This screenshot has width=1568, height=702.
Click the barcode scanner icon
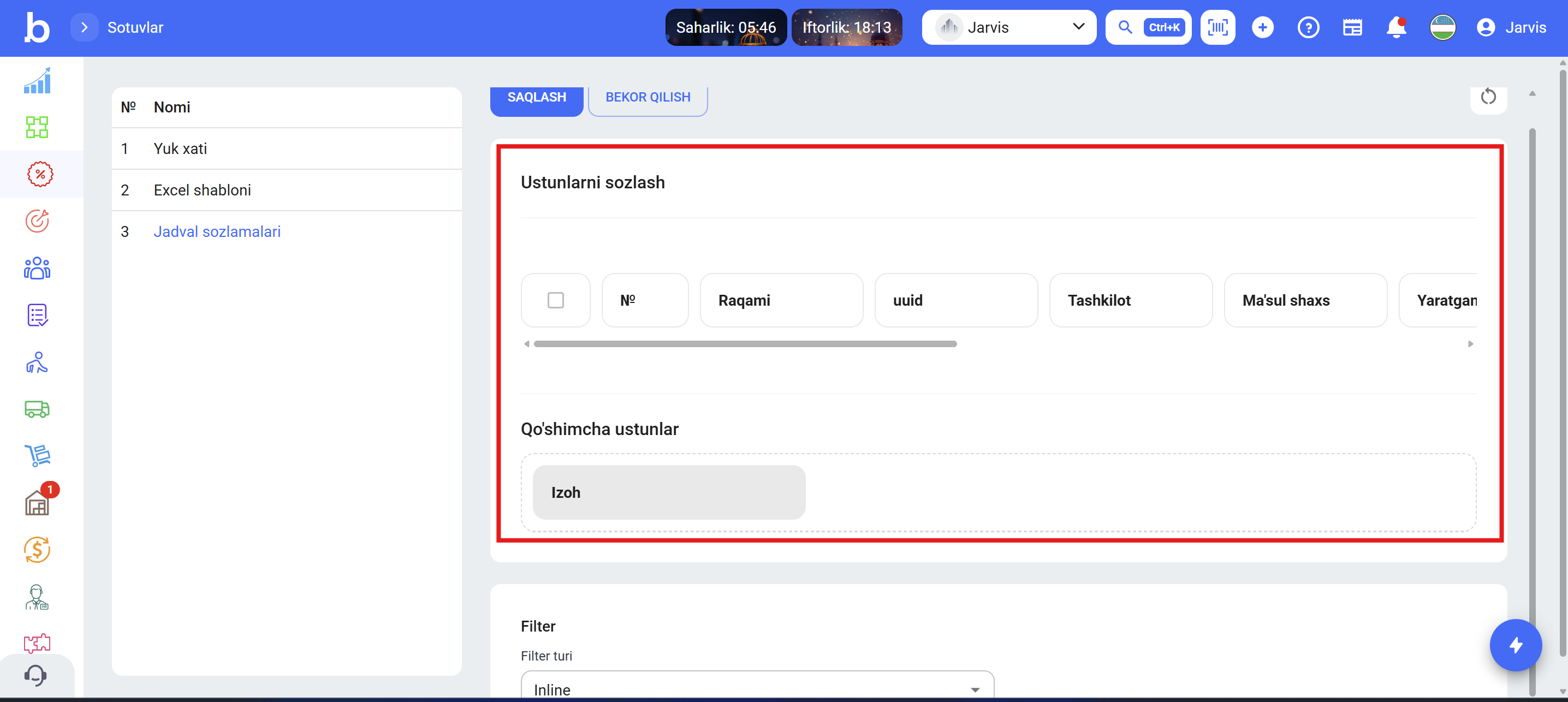click(x=1217, y=27)
